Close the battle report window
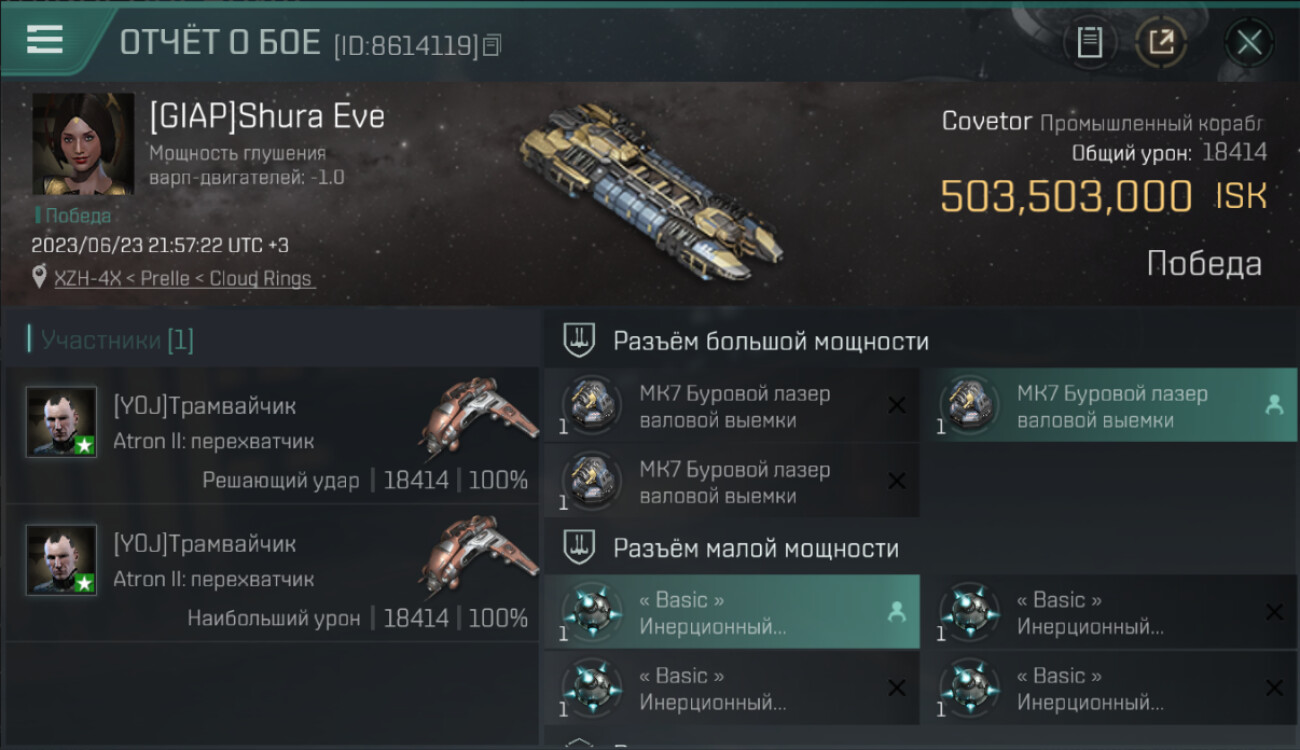This screenshot has width=1300, height=750. point(1249,42)
